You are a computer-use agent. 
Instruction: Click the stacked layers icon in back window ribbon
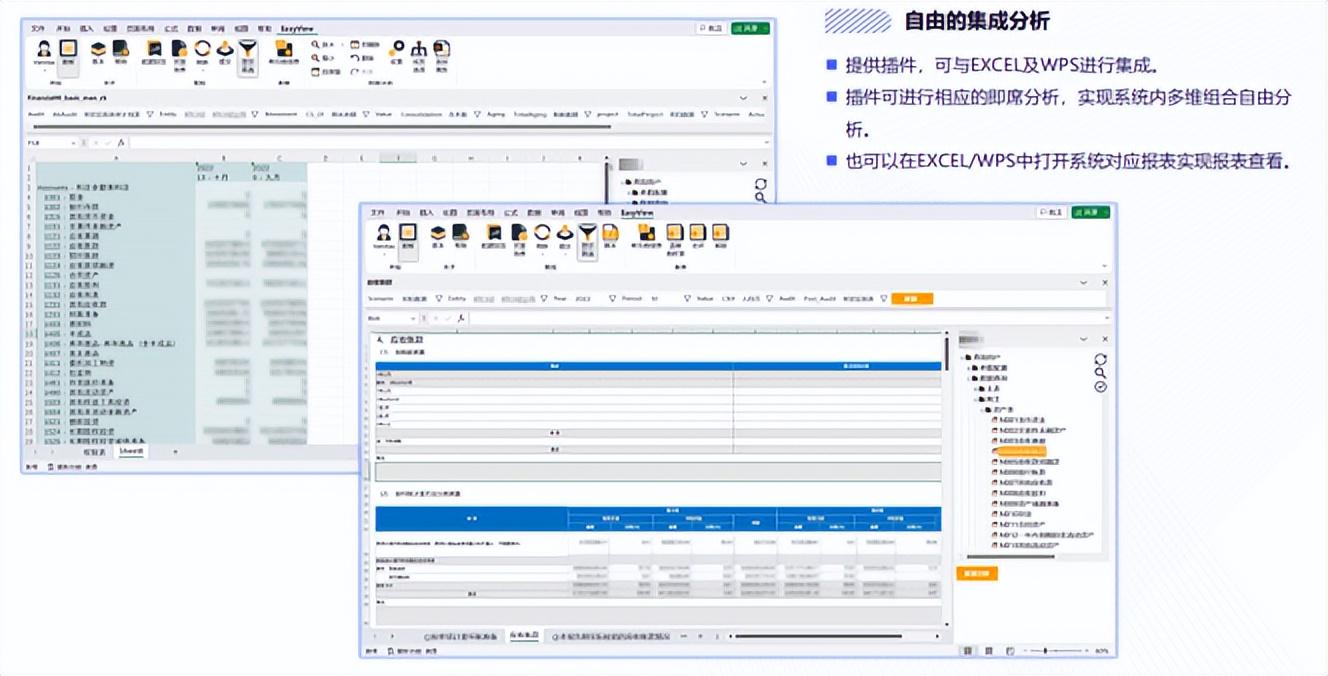click(99, 50)
